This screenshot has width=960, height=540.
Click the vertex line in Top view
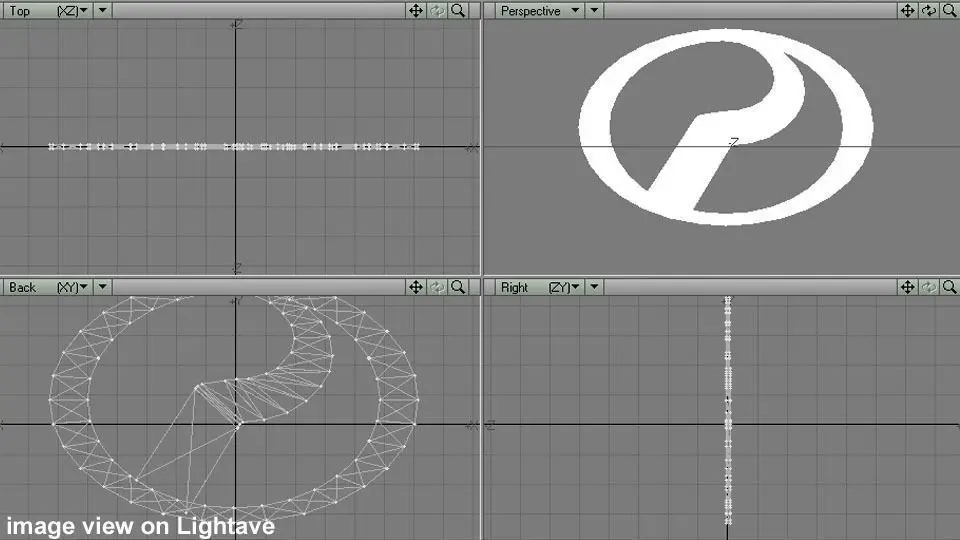point(234,146)
